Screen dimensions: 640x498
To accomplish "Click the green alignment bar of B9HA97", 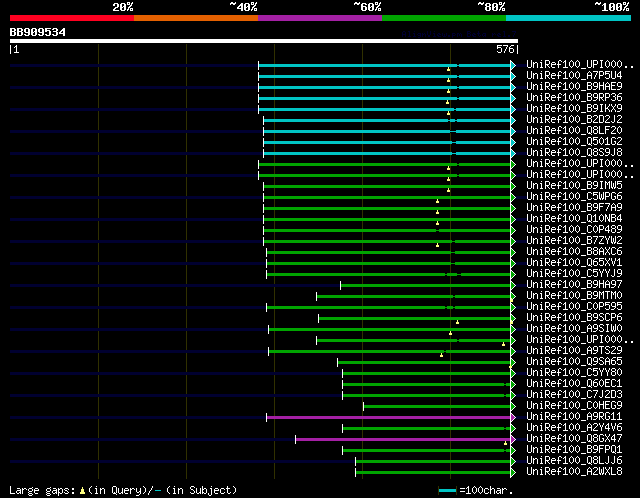I will coord(426,285).
